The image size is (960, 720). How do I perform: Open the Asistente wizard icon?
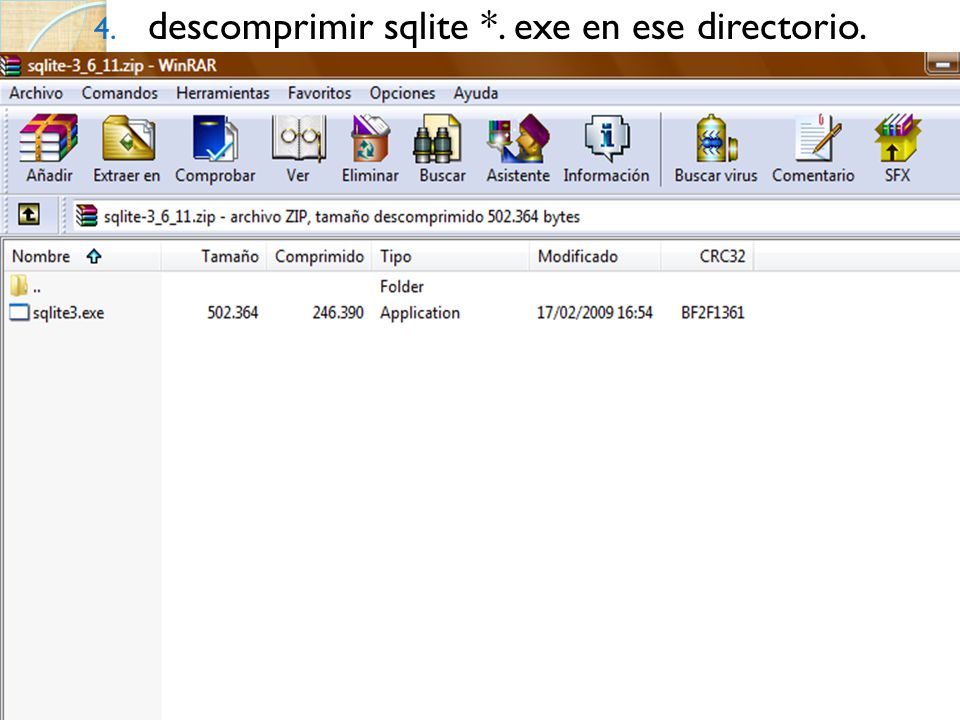[x=518, y=138]
